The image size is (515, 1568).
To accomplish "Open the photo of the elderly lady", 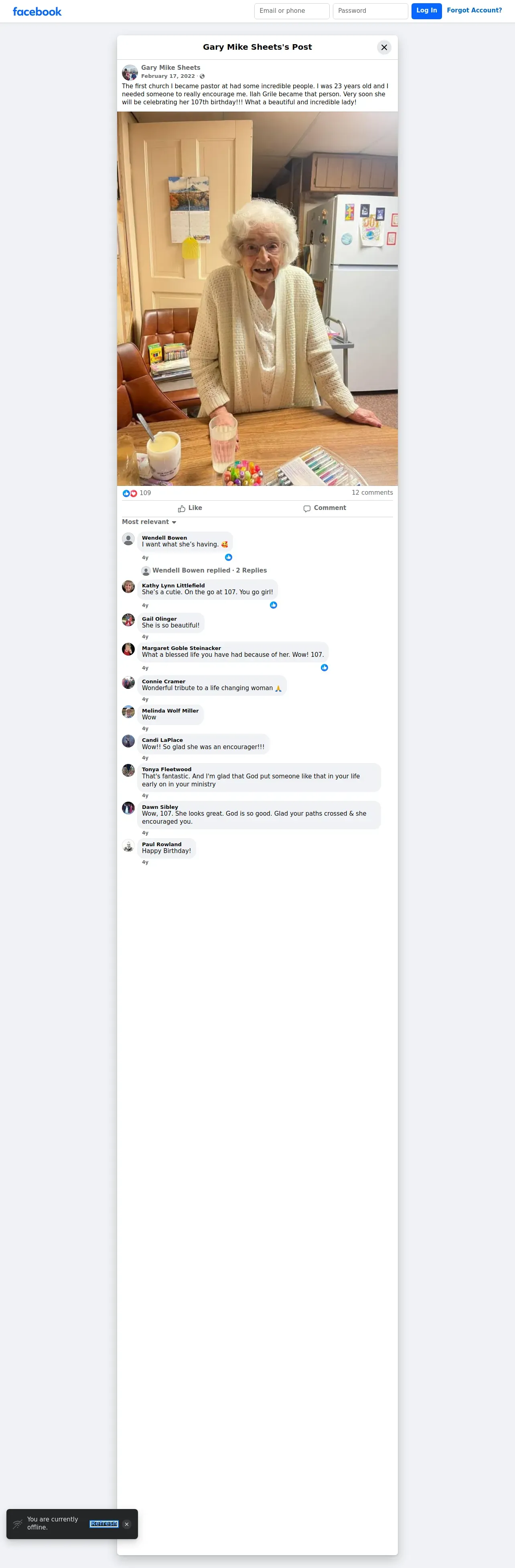I will coord(257,298).
